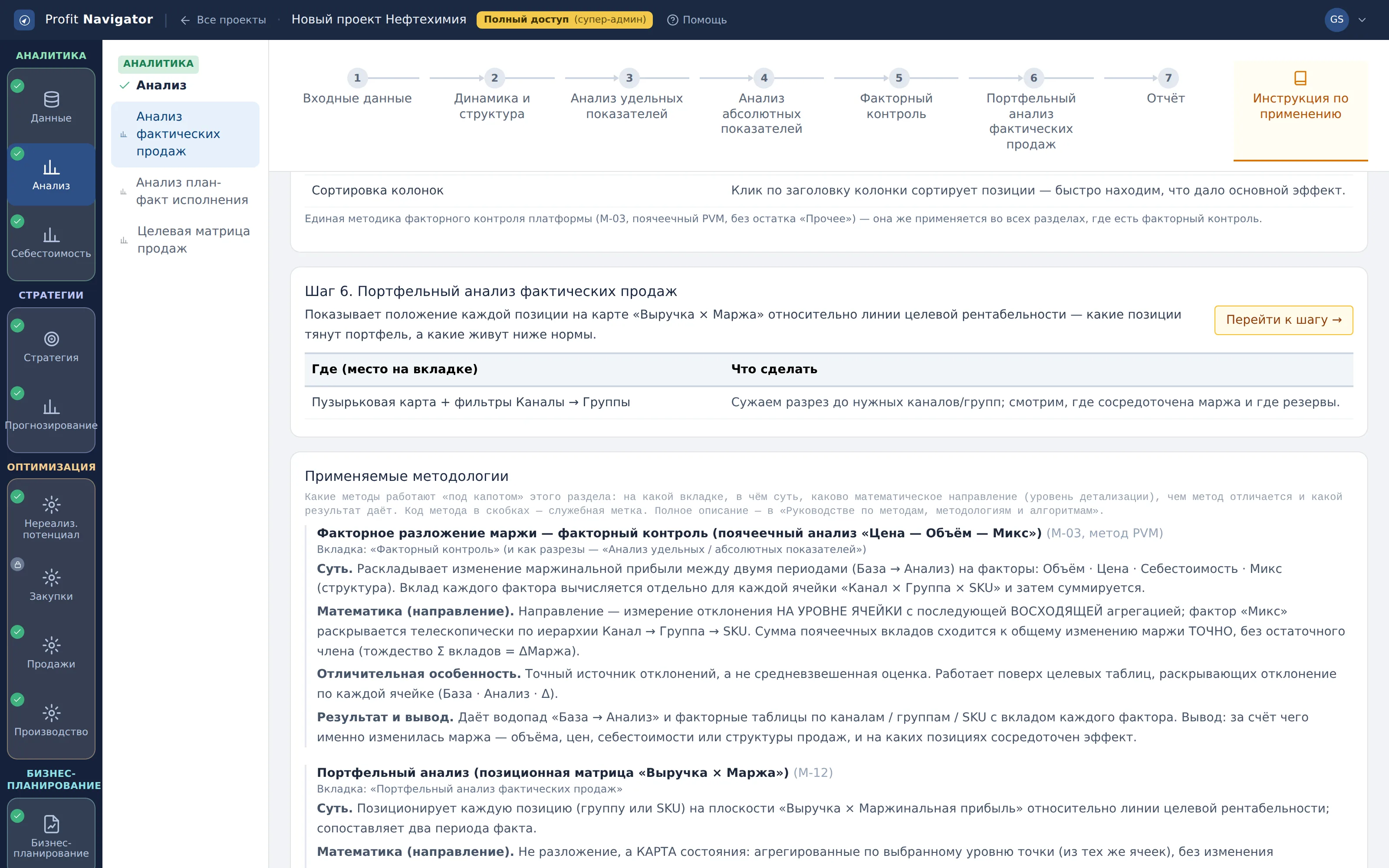The height and width of the screenshot is (868, 1389).
Task: Select the Анализ chart icon in sidebar
Action: click(51, 167)
